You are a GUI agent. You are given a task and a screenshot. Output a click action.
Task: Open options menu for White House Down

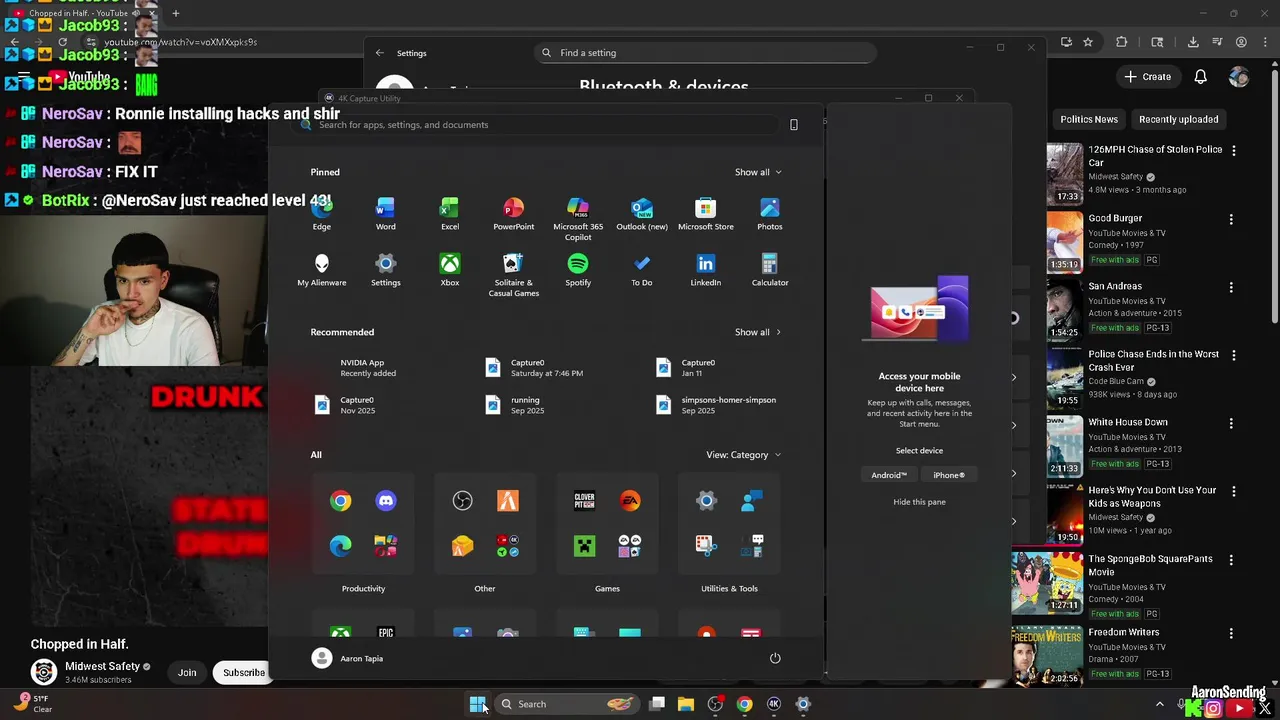(x=1231, y=423)
